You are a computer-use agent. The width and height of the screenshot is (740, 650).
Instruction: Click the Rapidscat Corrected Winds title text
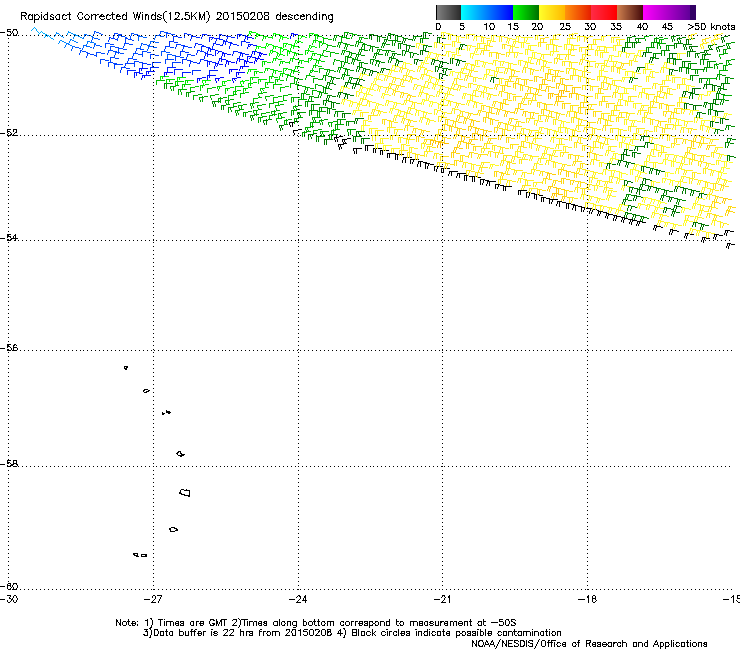[x=177, y=17]
